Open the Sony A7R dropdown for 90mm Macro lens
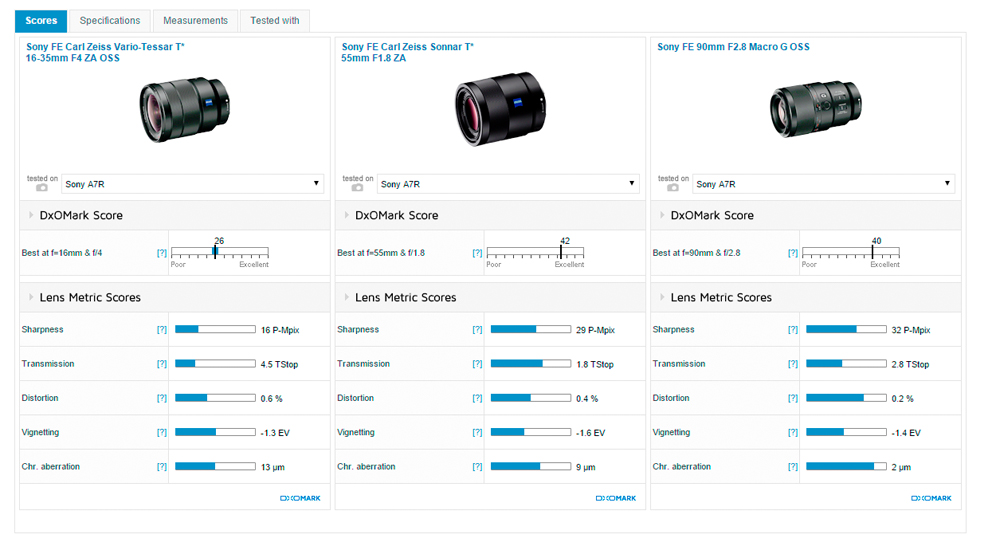1000x550 pixels. (823, 184)
